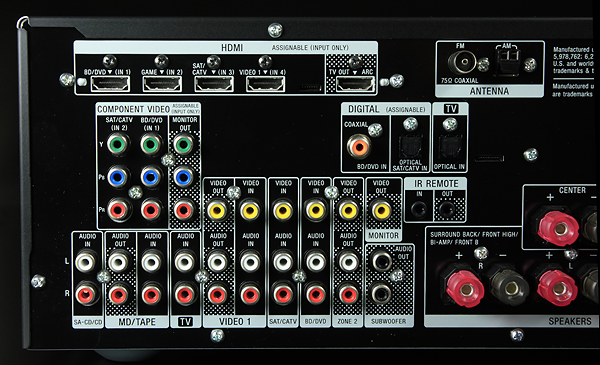Click the BD/DVD (IN 1) HDMI port
The height and width of the screenshot is (365, 600).
tap(110, 84)
